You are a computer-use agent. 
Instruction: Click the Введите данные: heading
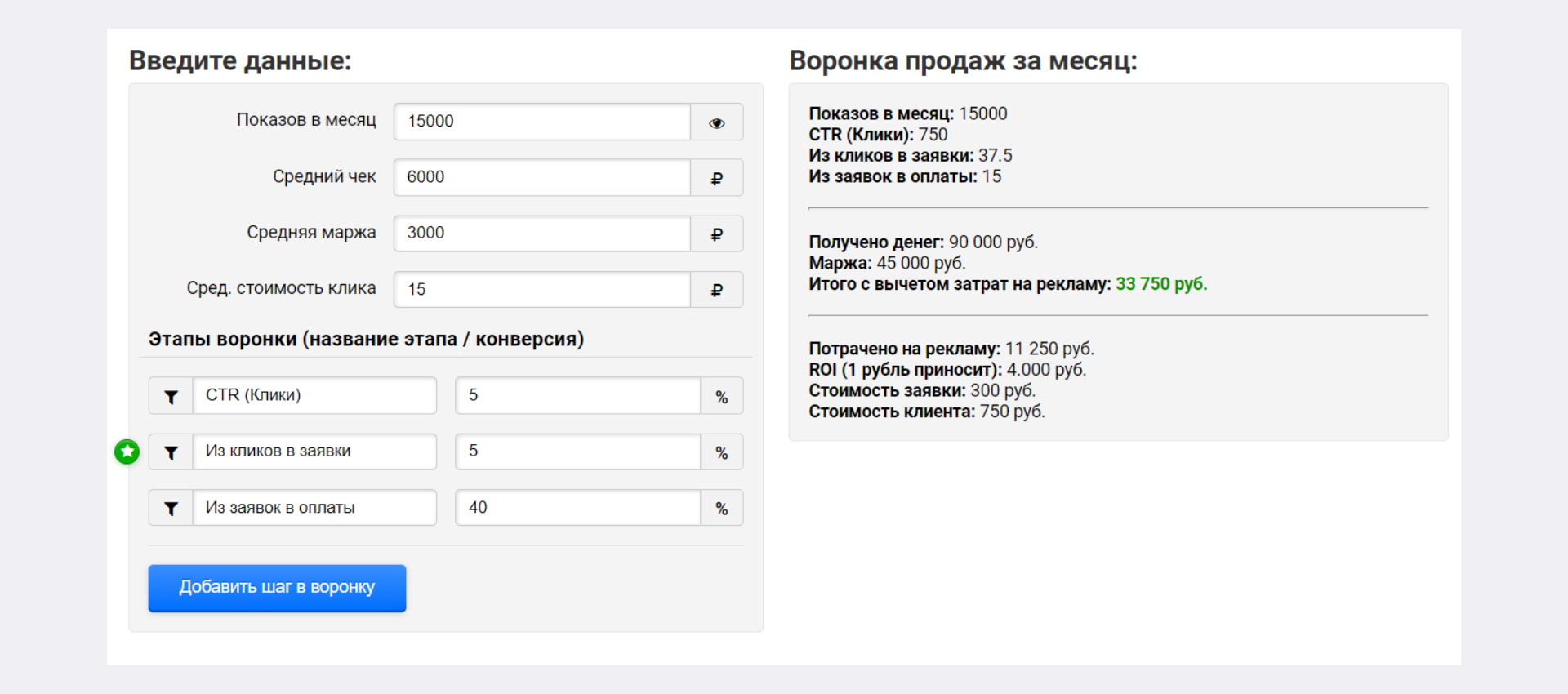240,60
